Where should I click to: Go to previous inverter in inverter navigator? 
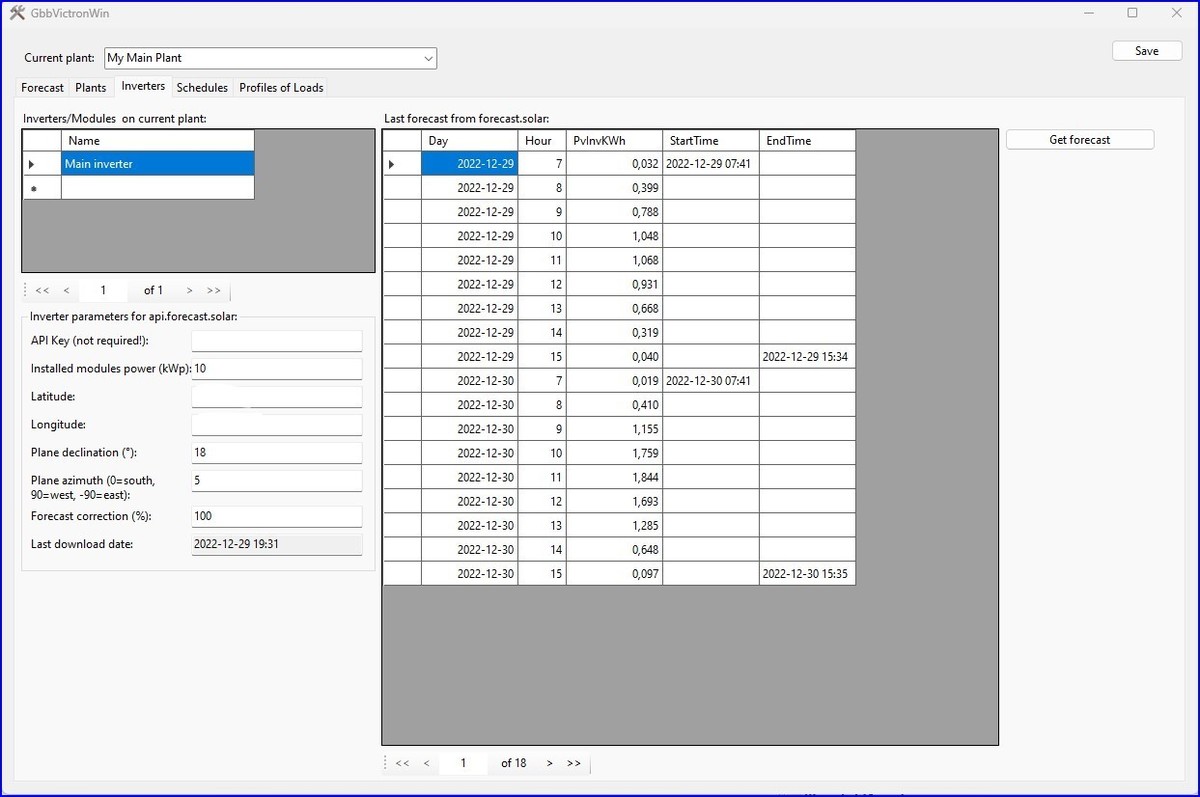point(66,291)
